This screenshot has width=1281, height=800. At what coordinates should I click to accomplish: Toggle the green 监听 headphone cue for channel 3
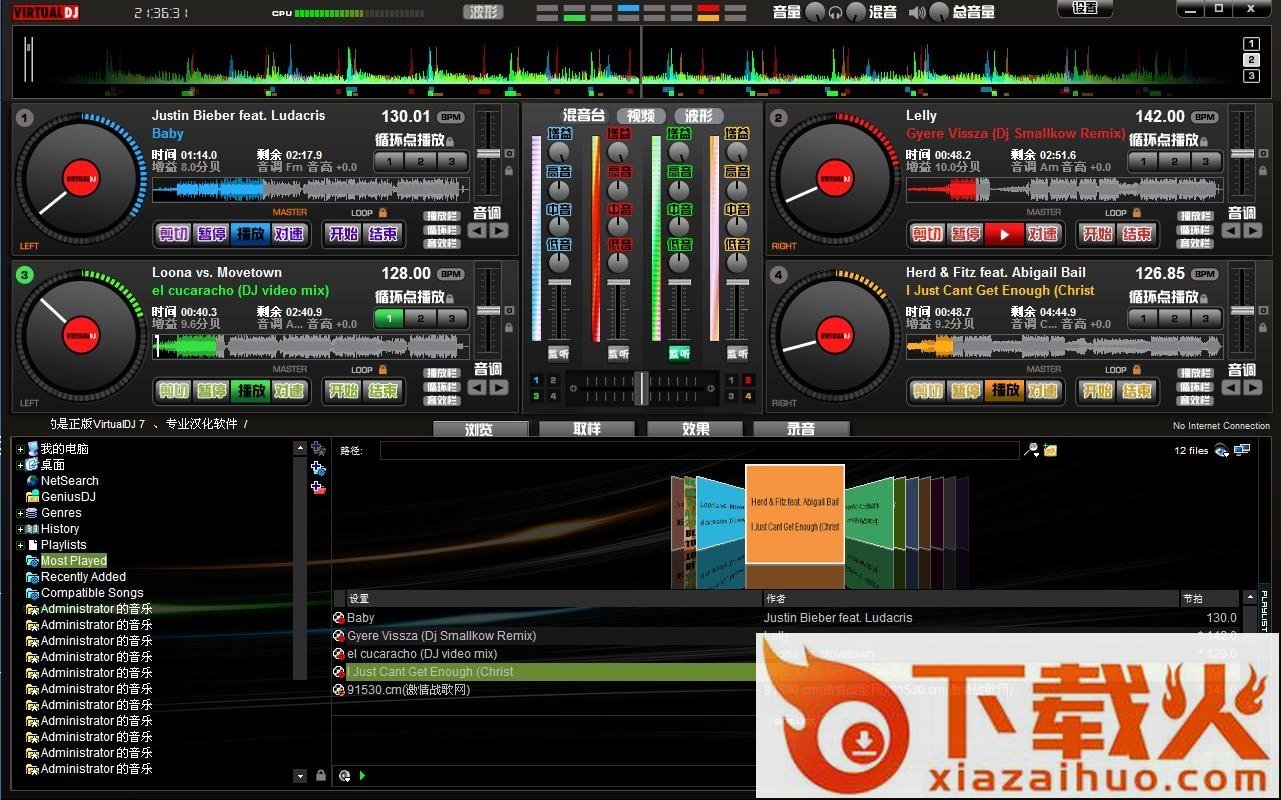click(679, 353)
